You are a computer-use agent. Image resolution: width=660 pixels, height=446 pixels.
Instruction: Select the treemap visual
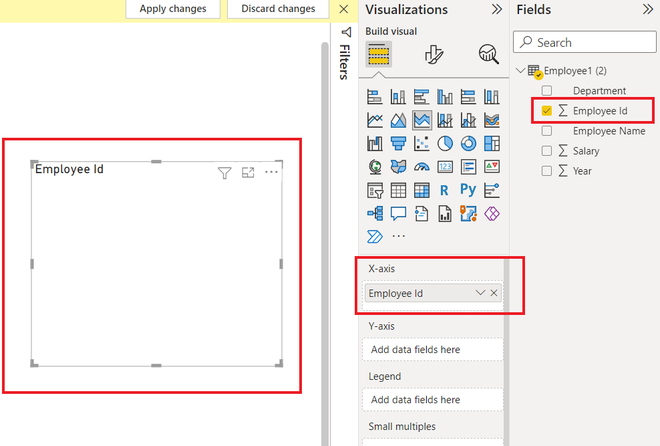[x=492, y=143]
